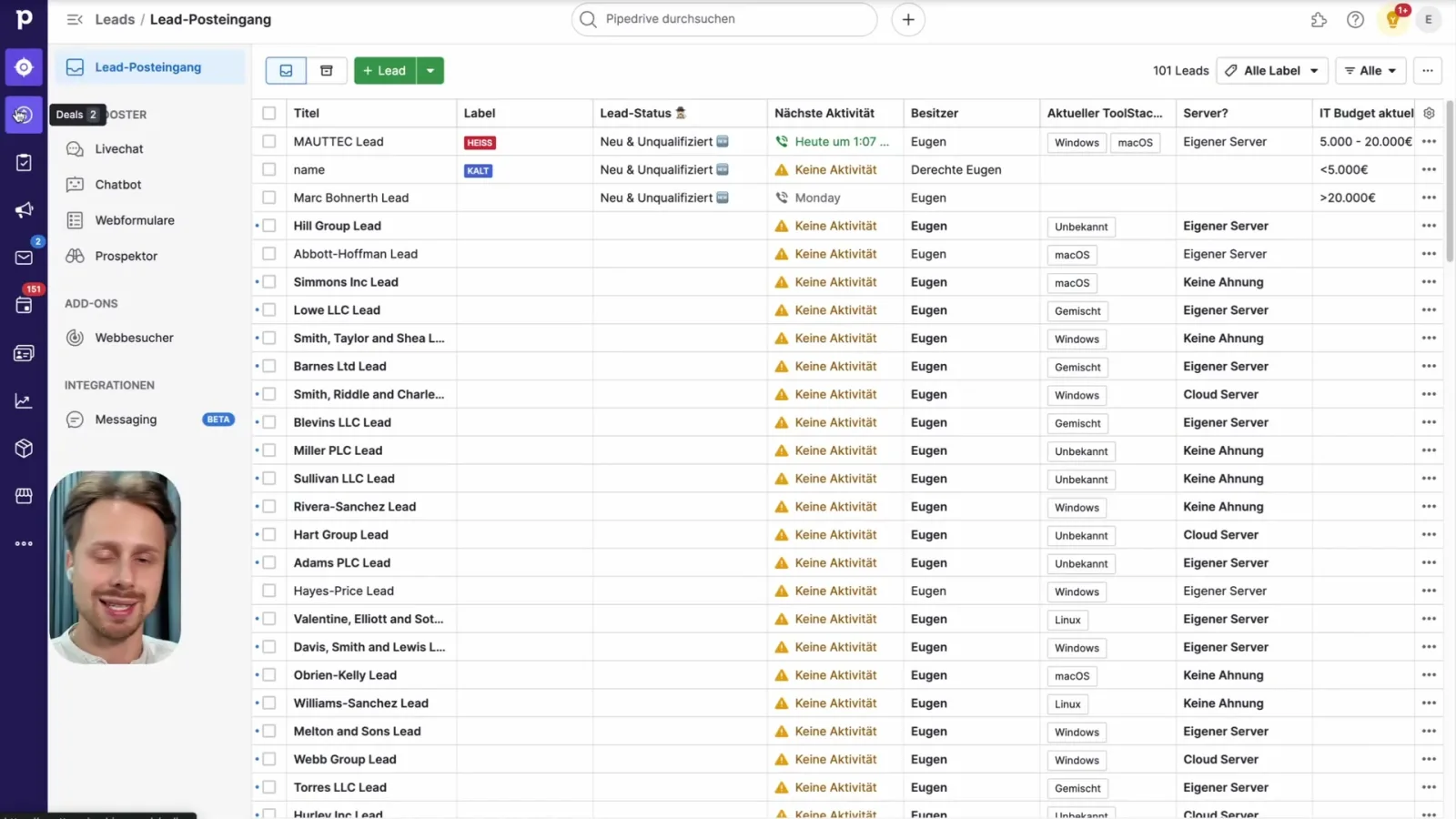
Task: Expand the Lead button dropdown arrow
Action: coord(430,70)
